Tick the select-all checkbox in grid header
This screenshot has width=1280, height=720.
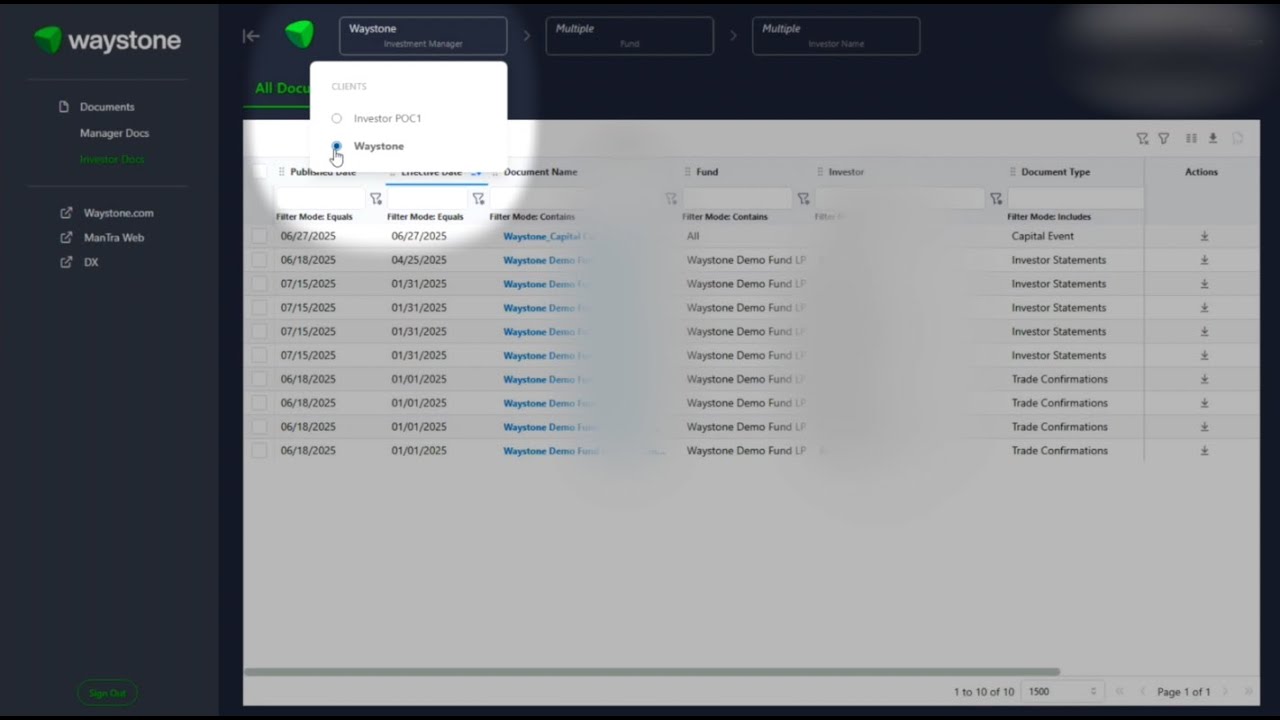pos(260,172)
